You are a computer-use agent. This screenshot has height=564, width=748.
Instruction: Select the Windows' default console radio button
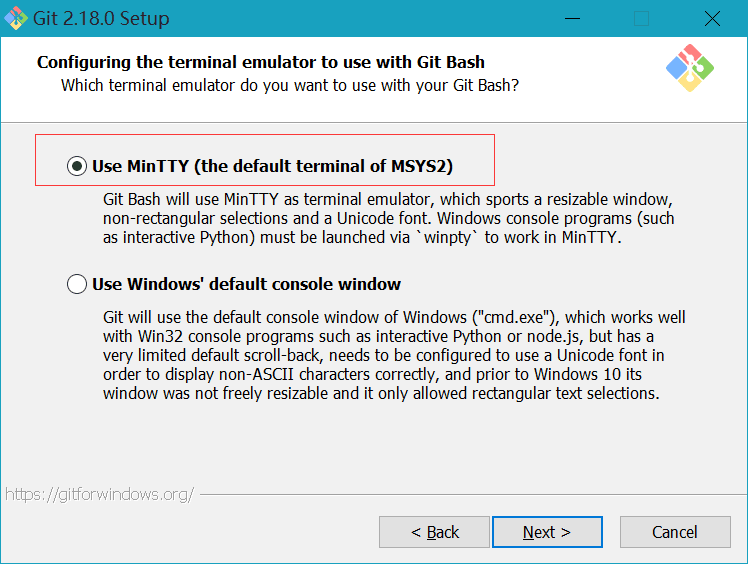coord(77,285)
